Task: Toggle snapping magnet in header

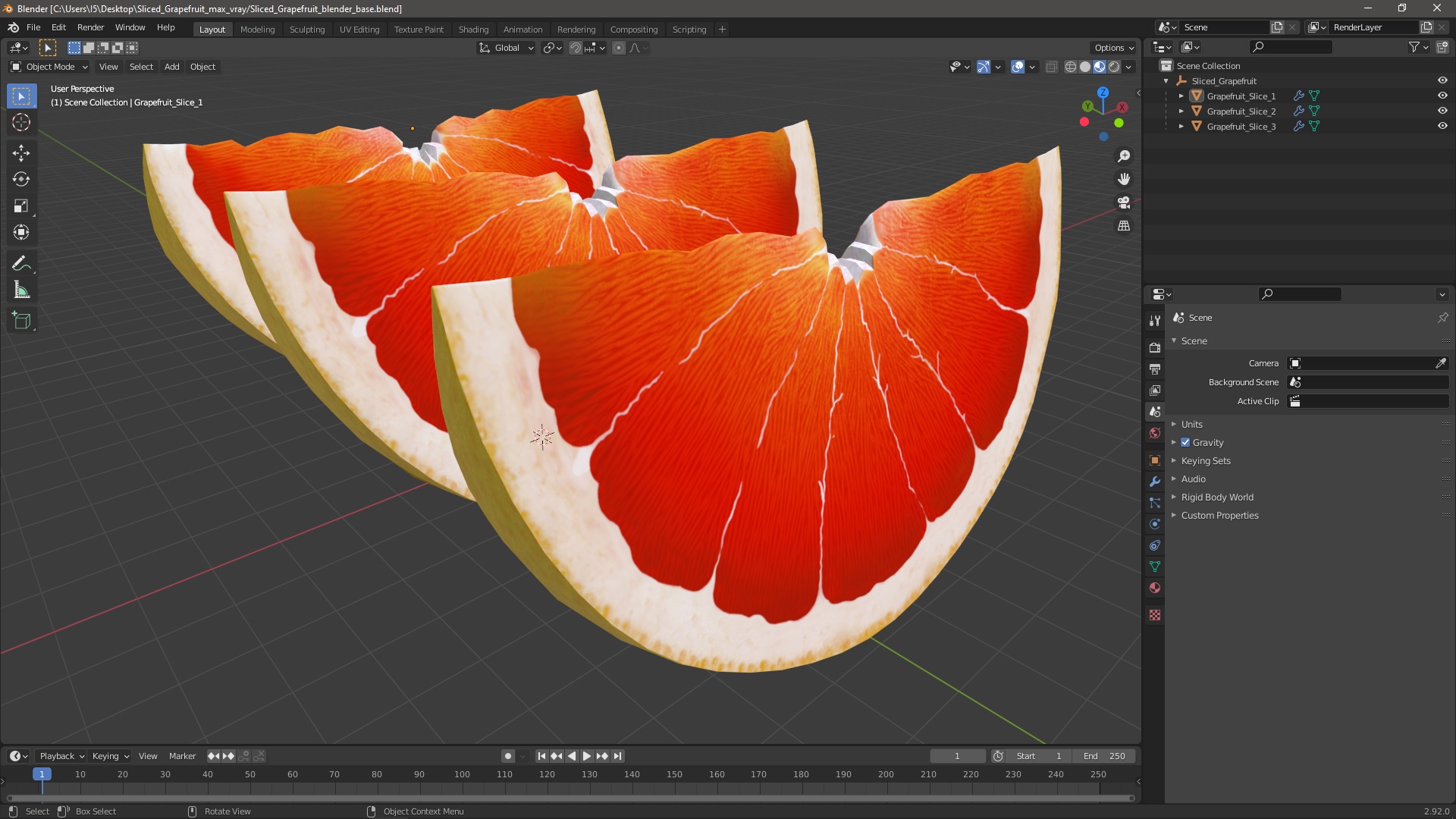Action: (576, 48)
